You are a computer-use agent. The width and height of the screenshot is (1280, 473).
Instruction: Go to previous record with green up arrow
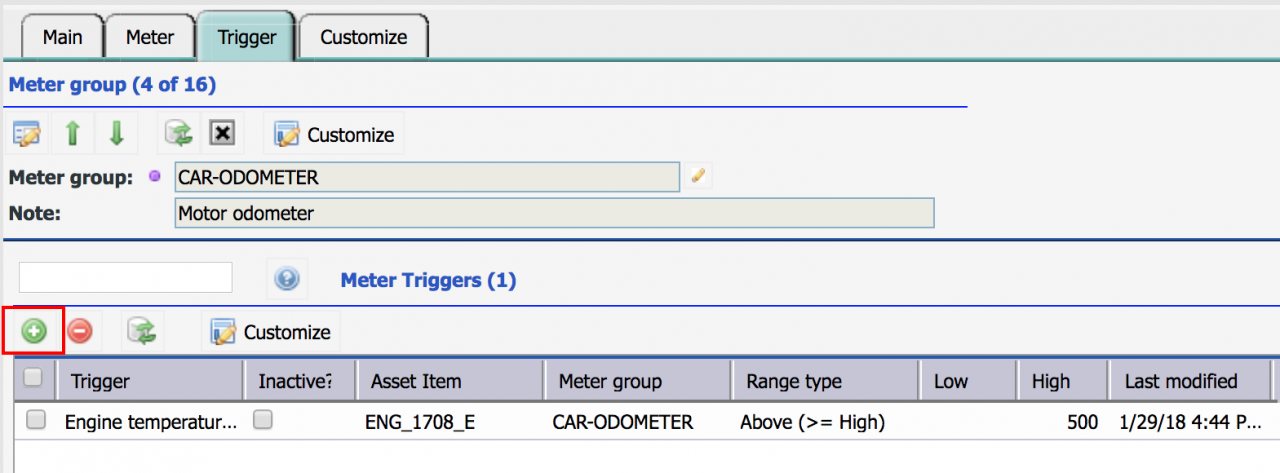click(x=72, y=134)
